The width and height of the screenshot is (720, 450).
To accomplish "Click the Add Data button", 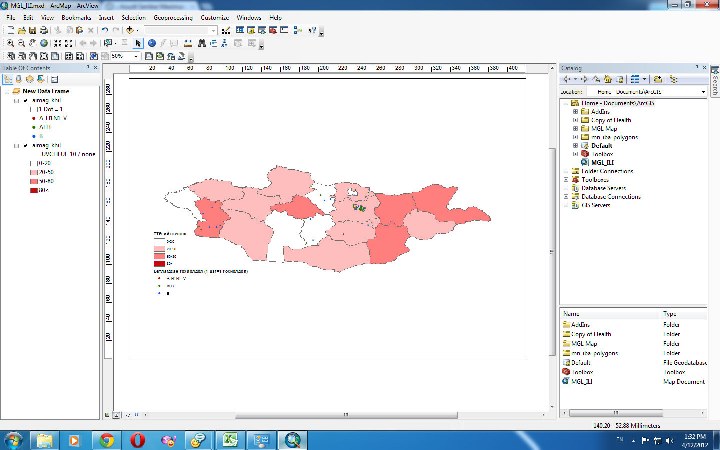I will 130,30.
